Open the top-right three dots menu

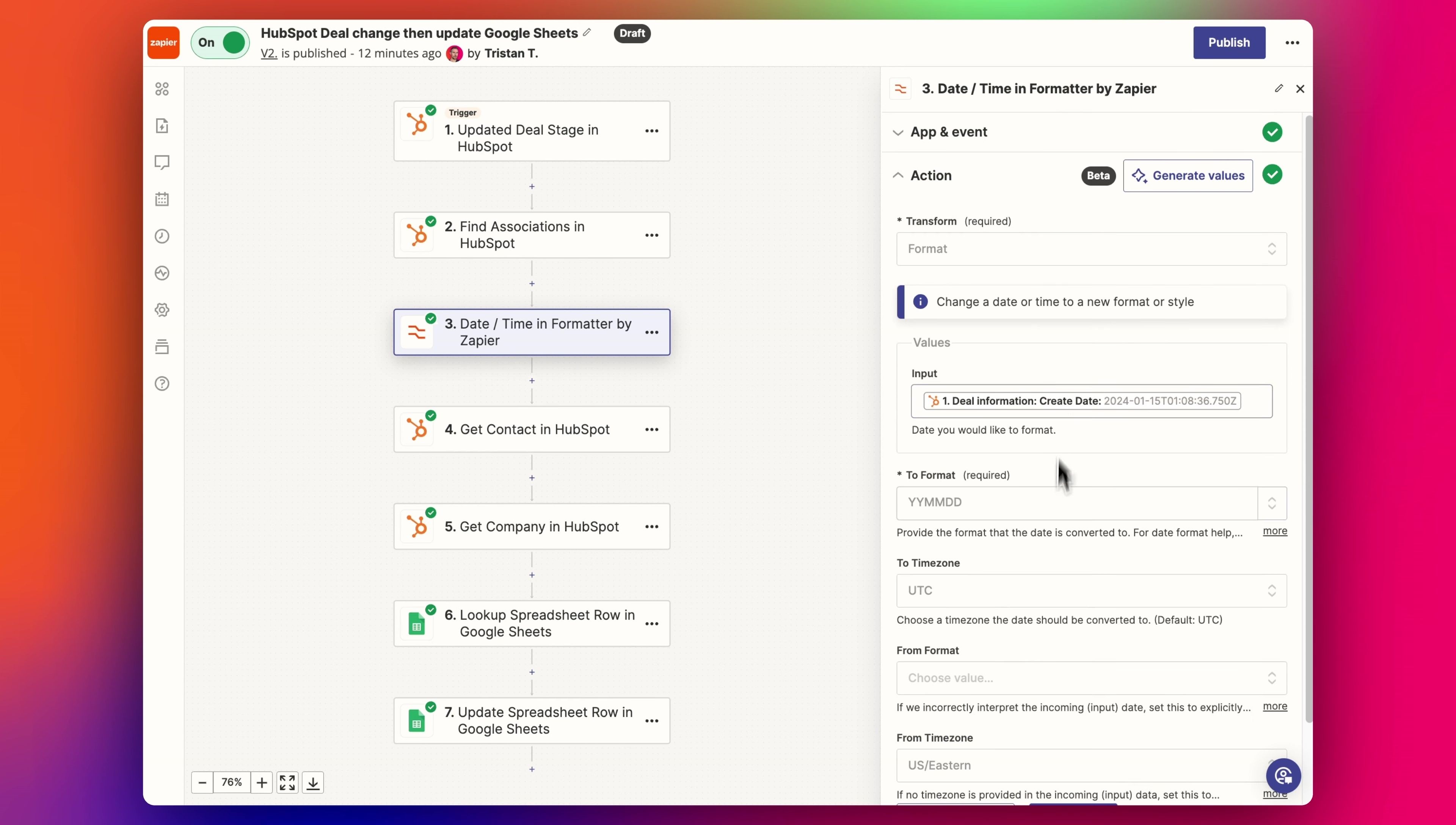(1292, 42)
